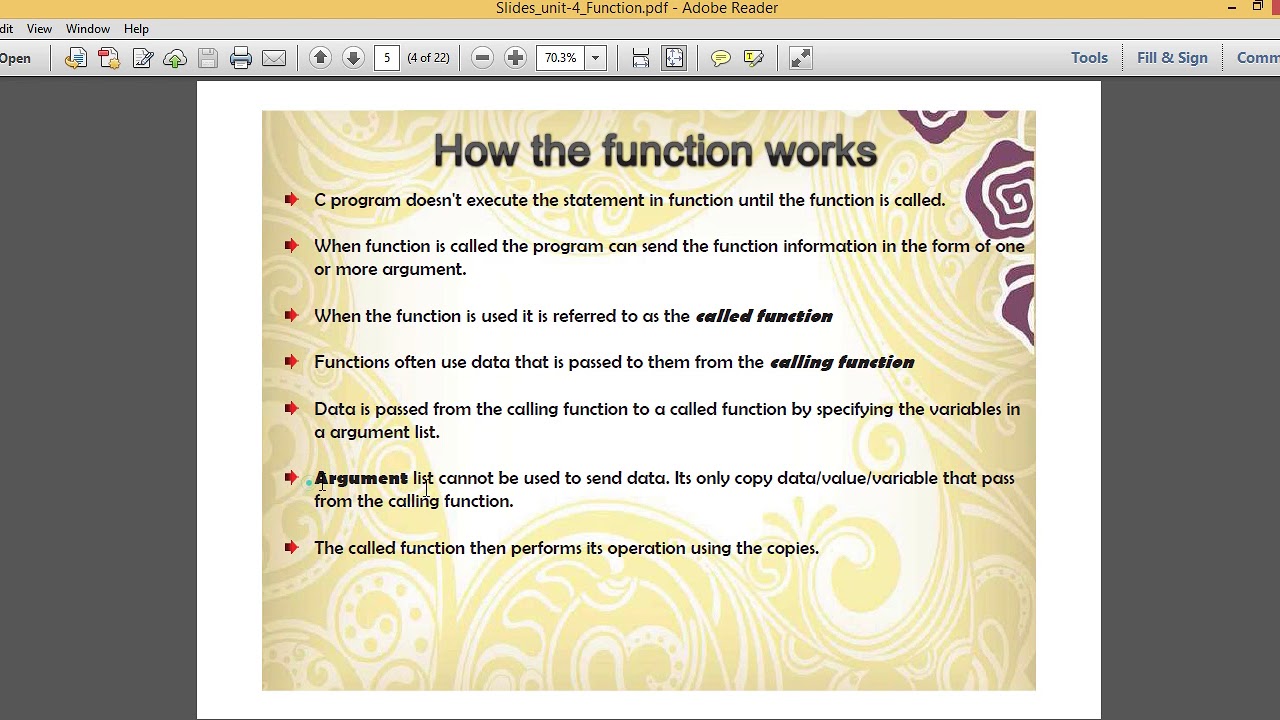The height and width of the screenshot is (720, 1280).
Task: Open the Help menu
Action: (x=136, y=29)
